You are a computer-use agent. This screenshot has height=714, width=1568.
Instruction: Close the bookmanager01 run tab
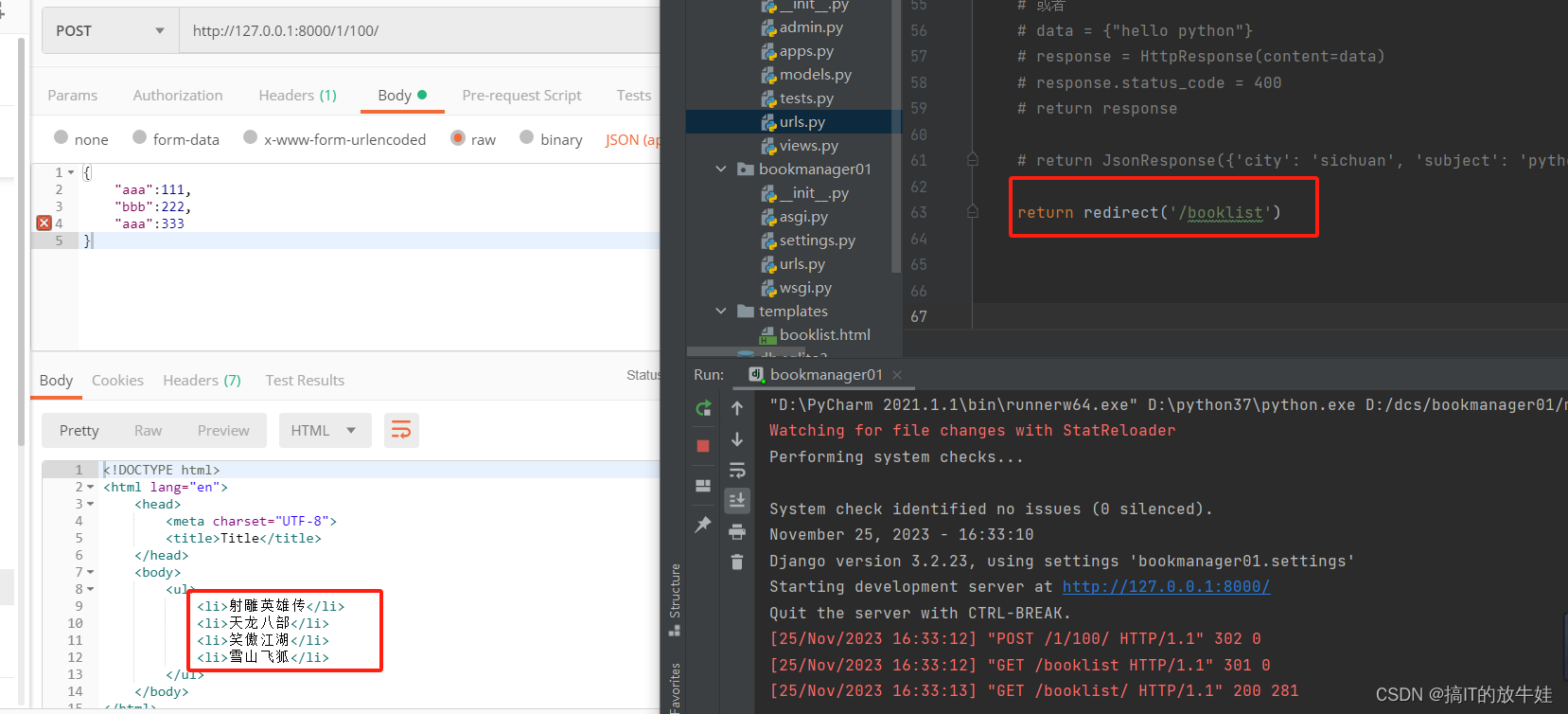coord(897,375)
